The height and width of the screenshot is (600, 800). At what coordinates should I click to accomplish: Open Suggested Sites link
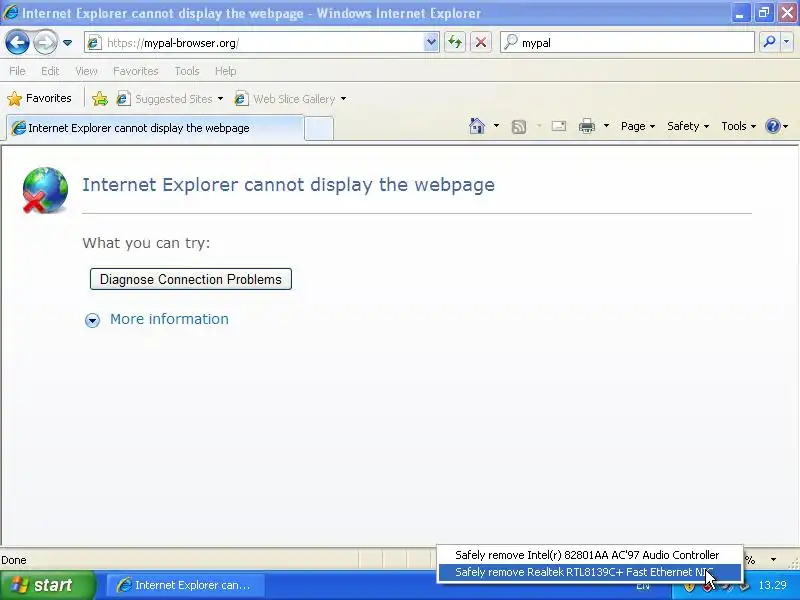tap(170, 98)
